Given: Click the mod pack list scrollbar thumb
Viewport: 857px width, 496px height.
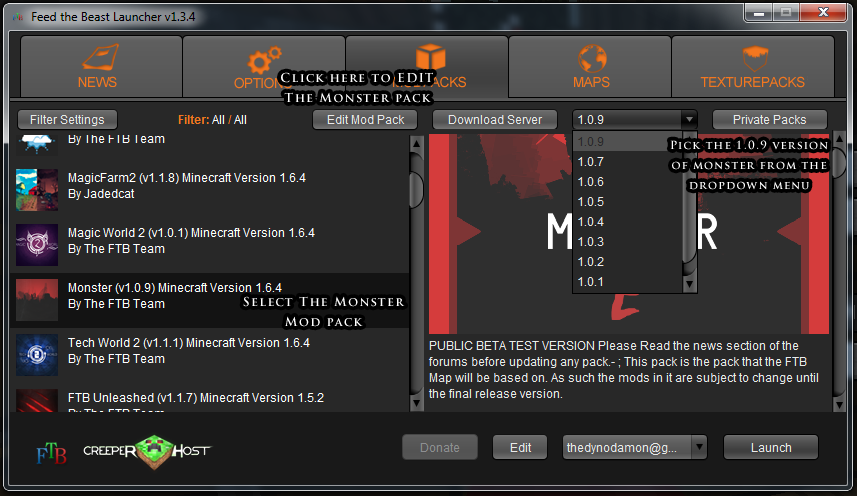Looking at the screenshot, I should pyautogui.click(x=416, y=189).
